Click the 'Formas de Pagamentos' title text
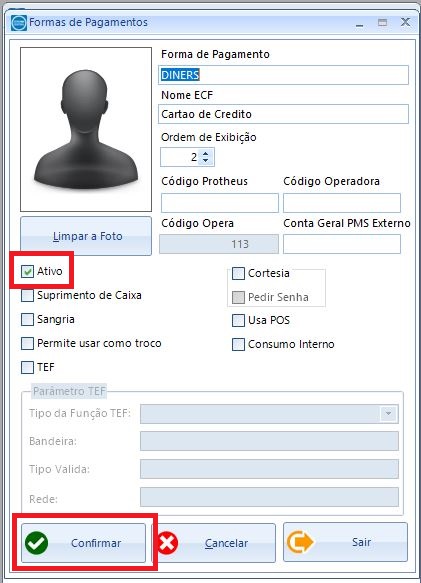 pyautogui.click(x=89, y=22)
